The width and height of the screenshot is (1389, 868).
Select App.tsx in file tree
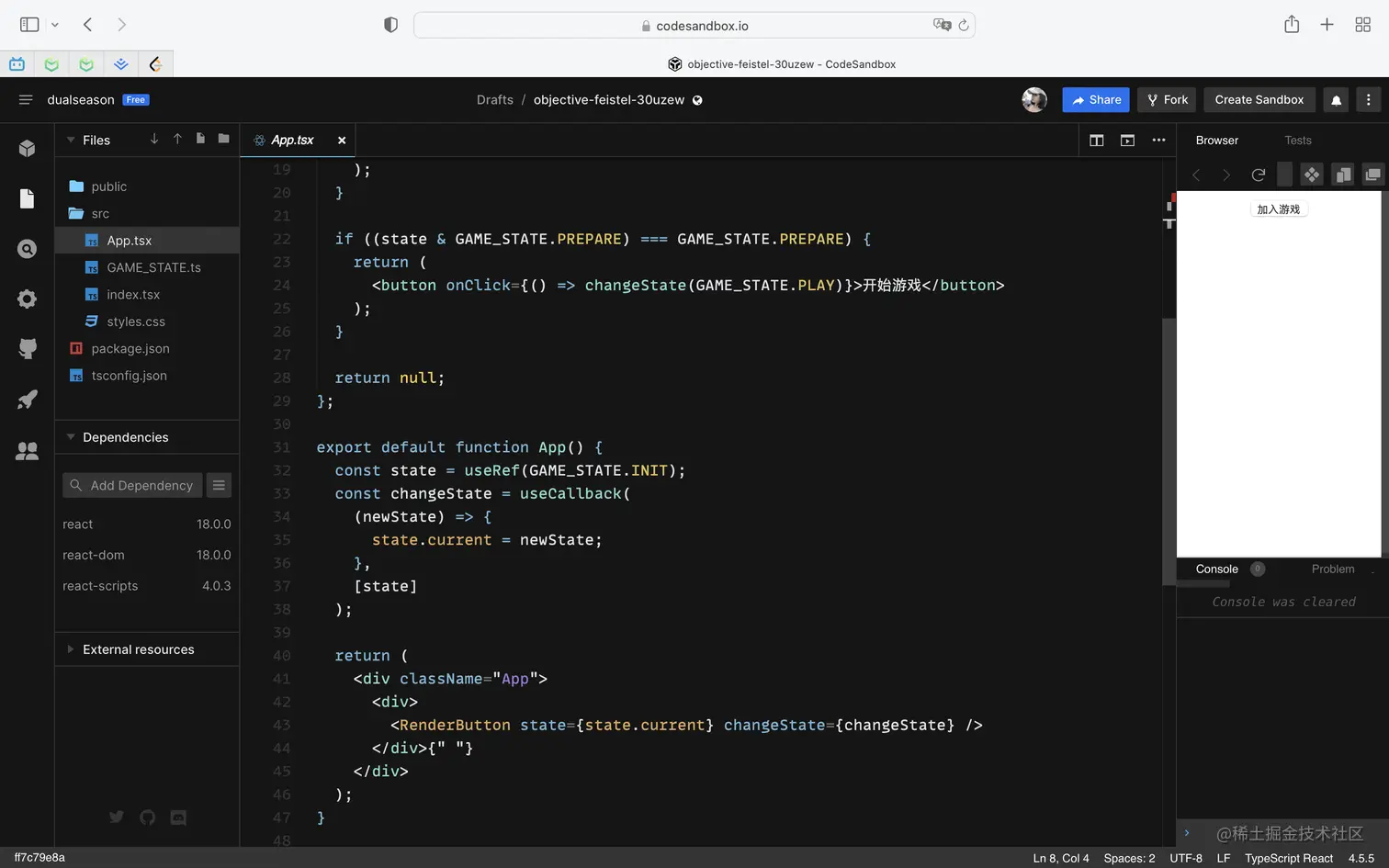pos(147,241)
